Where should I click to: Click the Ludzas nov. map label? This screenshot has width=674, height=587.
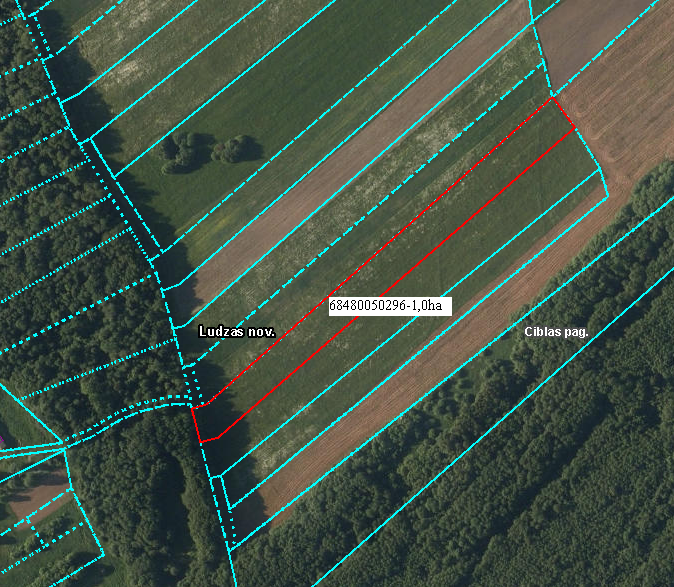[x=237, y=331]
